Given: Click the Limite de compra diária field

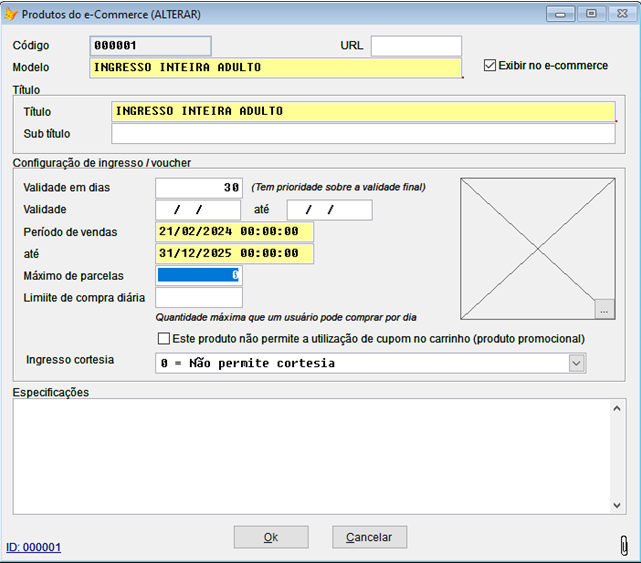Looking at the screenshot, I should click(x=198, y=297).
